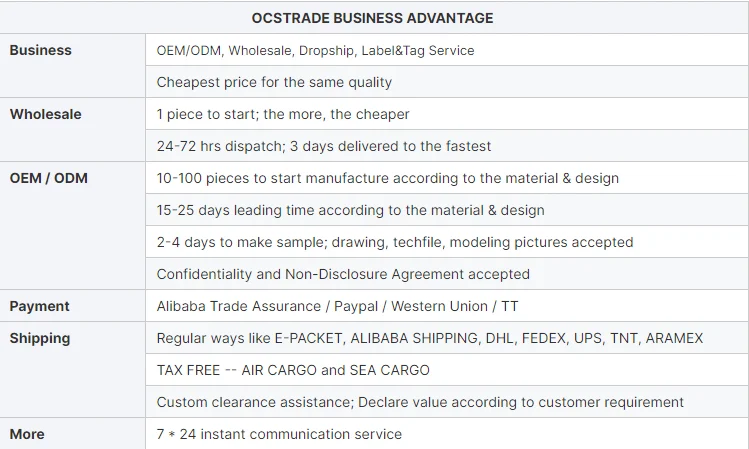Viewport: 749px width, 449px height.
Task: Select the OEM / ODM row label
Action: [49, 178]
